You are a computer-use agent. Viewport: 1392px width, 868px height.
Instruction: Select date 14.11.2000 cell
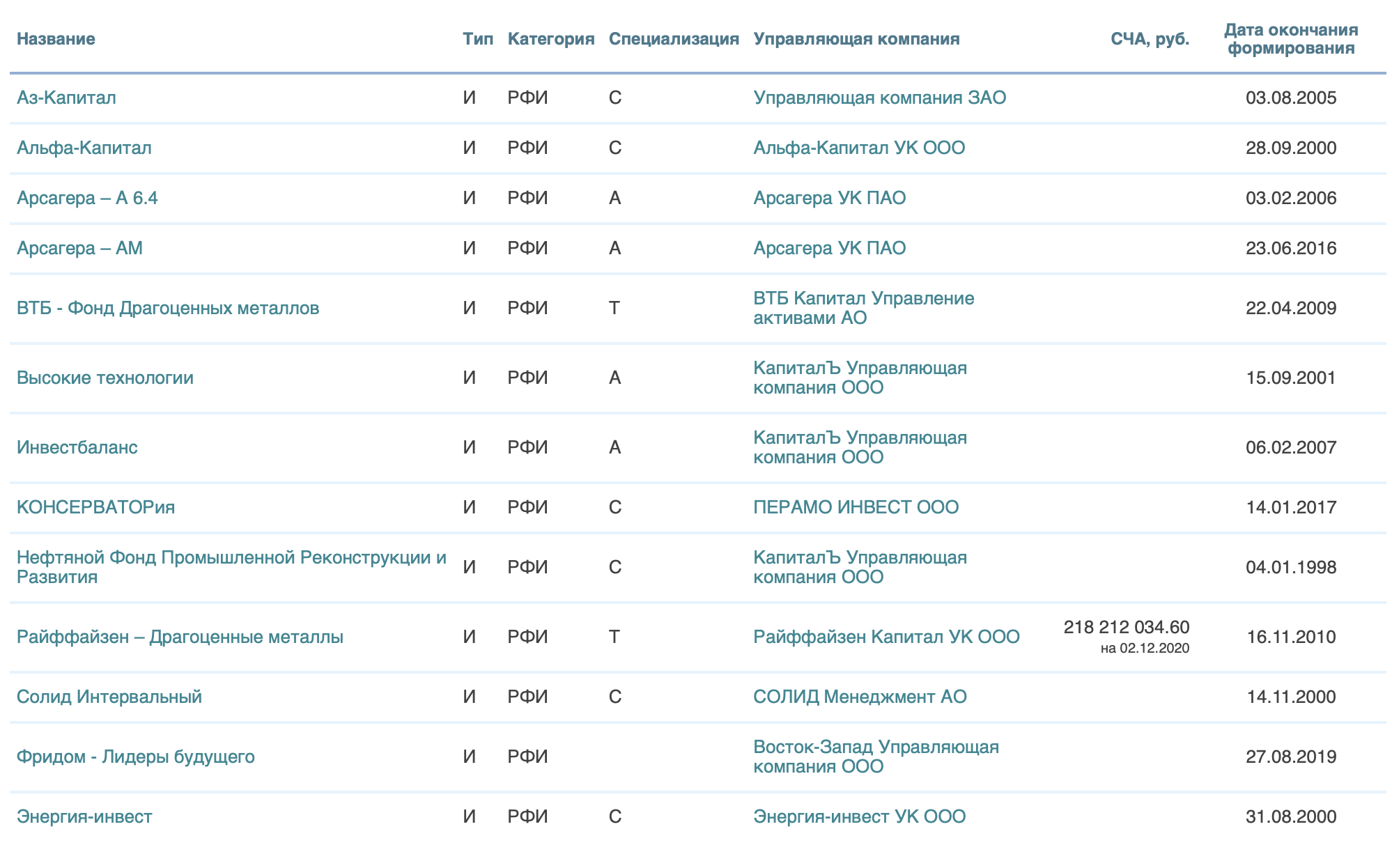point(1291,697)
